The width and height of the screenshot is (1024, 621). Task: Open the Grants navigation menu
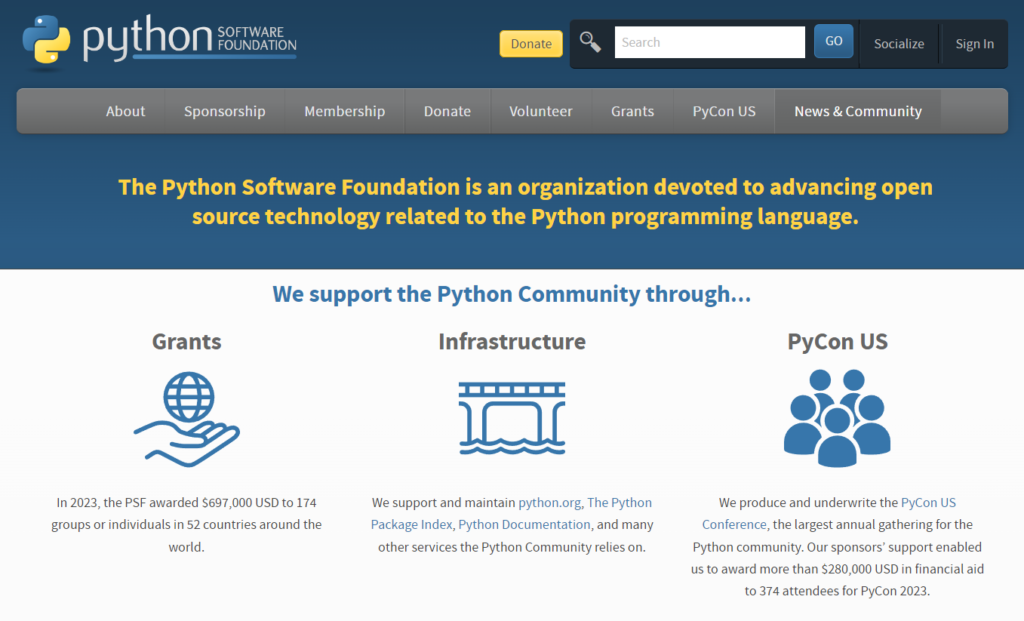pos(632,111)
